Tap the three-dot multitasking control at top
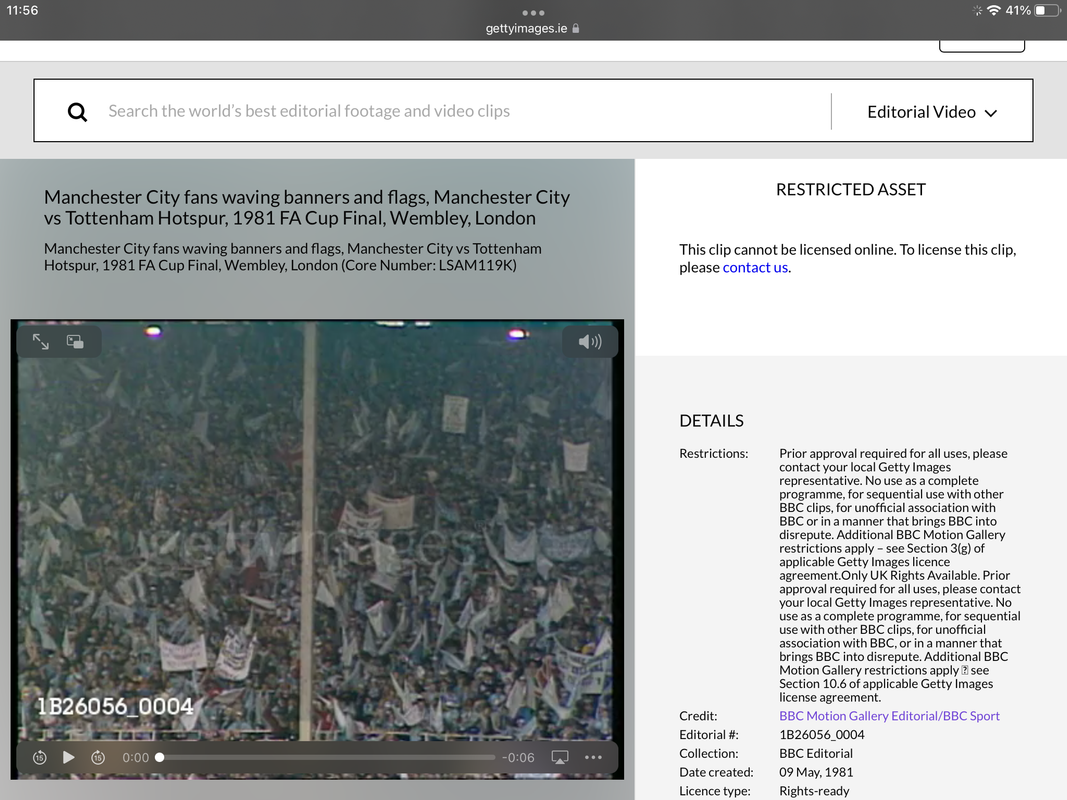 (x=533, y=12)
